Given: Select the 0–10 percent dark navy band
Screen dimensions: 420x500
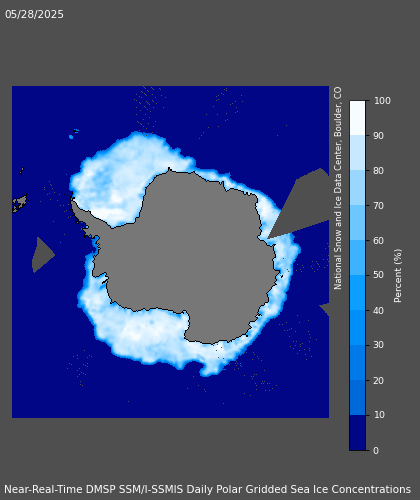Looking at the screenshot, I should click(x=357, y=432).
